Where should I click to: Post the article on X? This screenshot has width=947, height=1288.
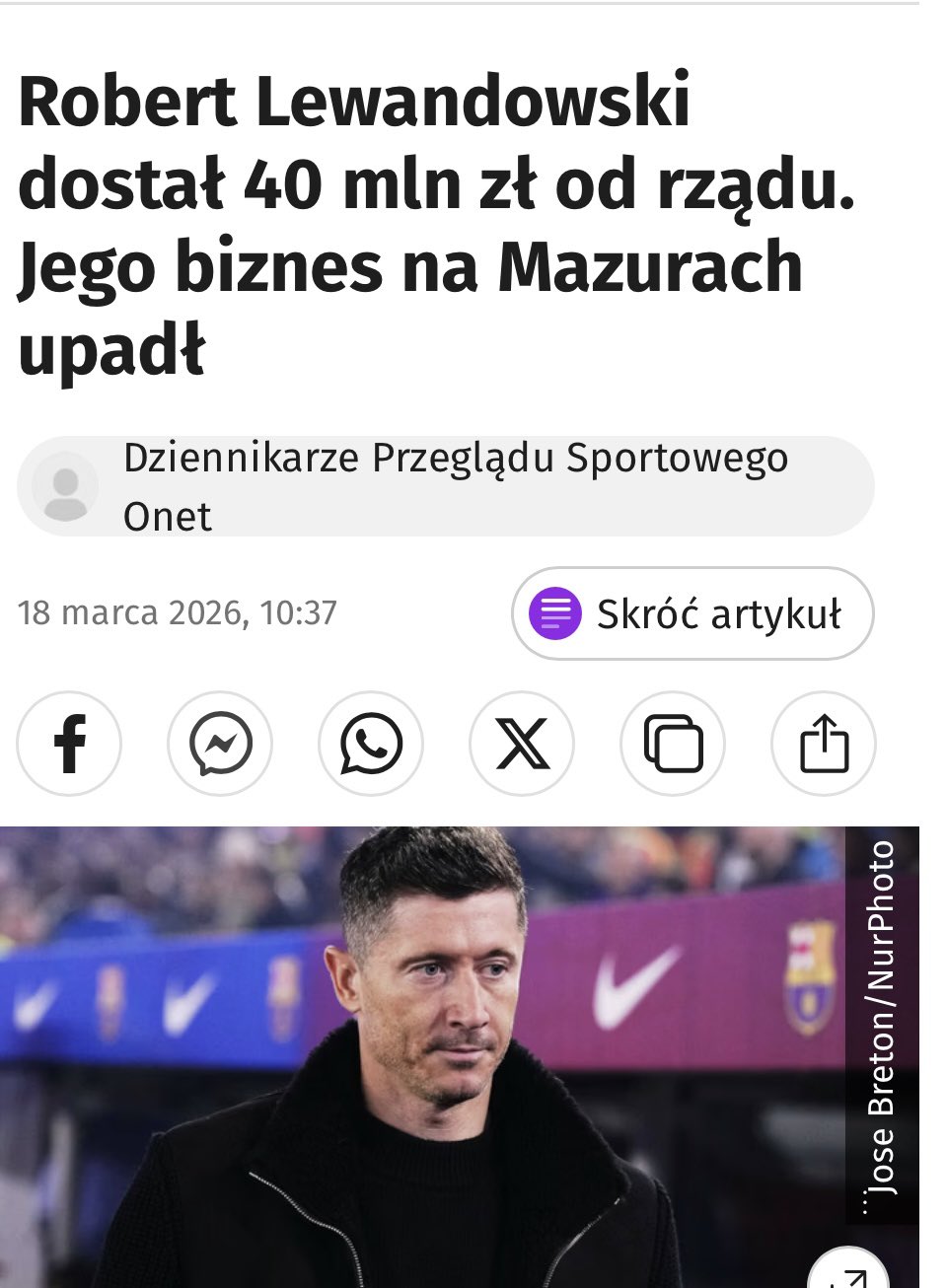pyautogui.click(x=522, y=744)
